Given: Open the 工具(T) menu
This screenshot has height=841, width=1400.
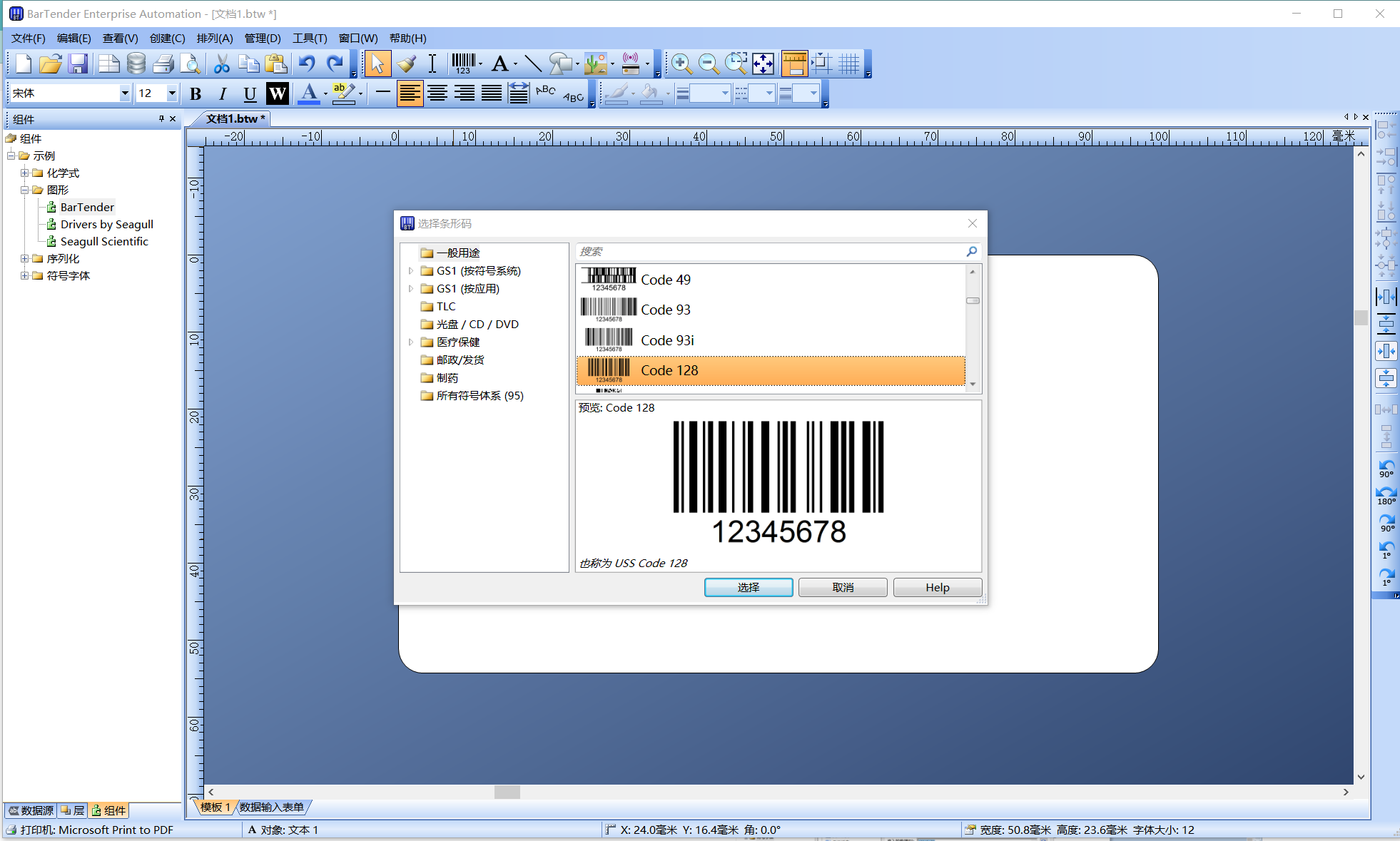Looking at the screenshot, I should (309, 38).
